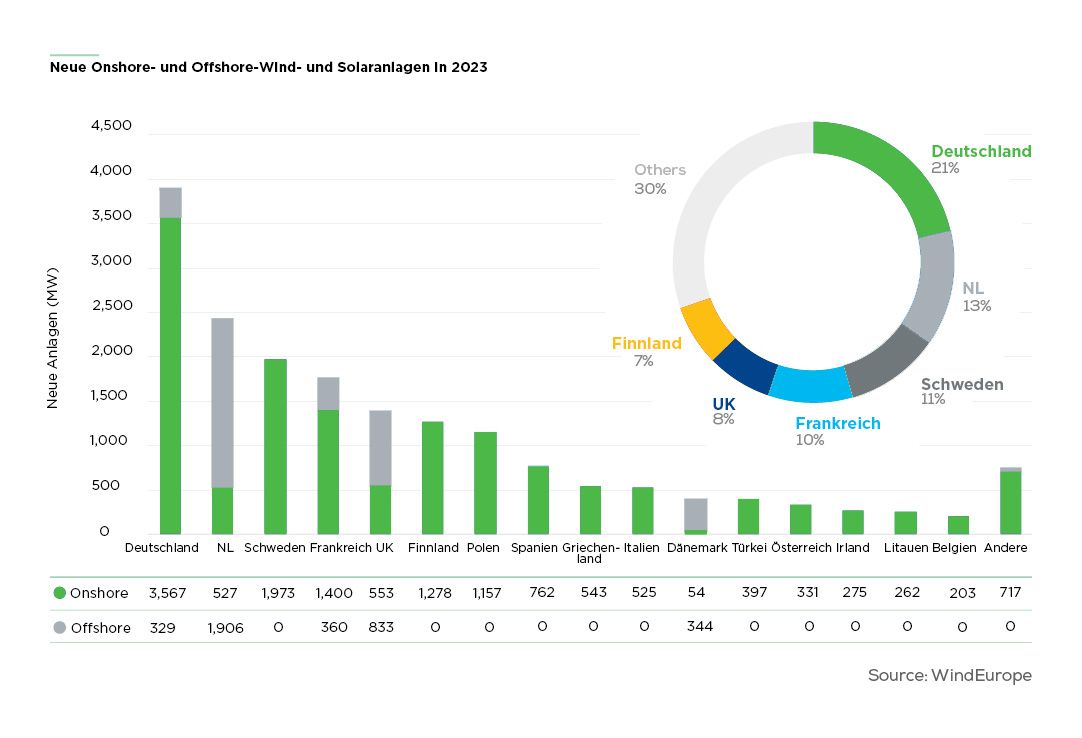
Task: Click the gray Offshore legend dot
Action: [x=59, y=628]
